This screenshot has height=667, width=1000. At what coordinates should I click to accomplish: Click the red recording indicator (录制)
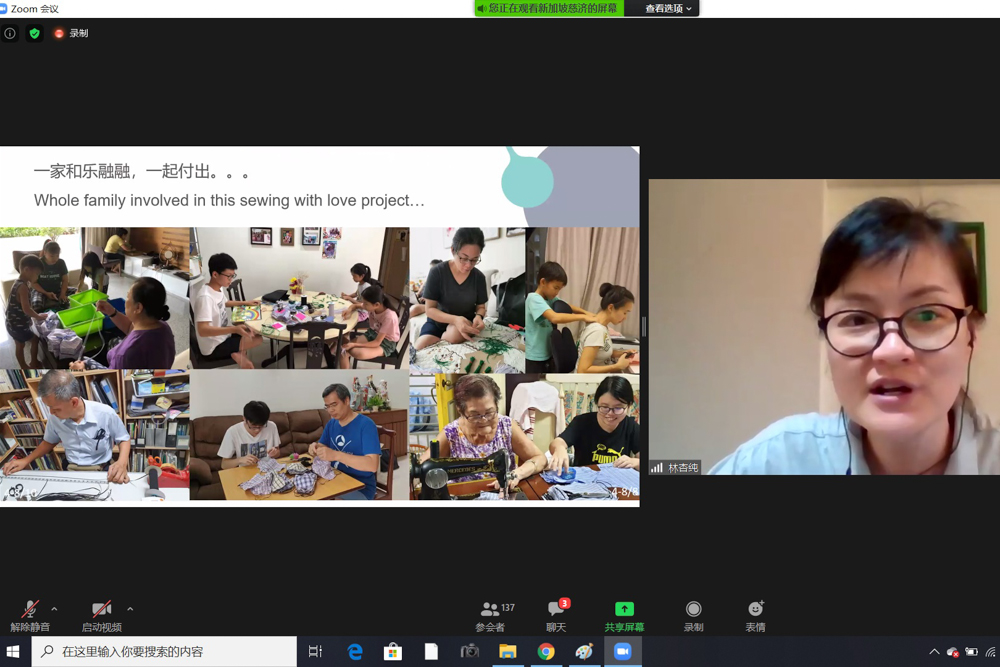(x=71, y=33)
